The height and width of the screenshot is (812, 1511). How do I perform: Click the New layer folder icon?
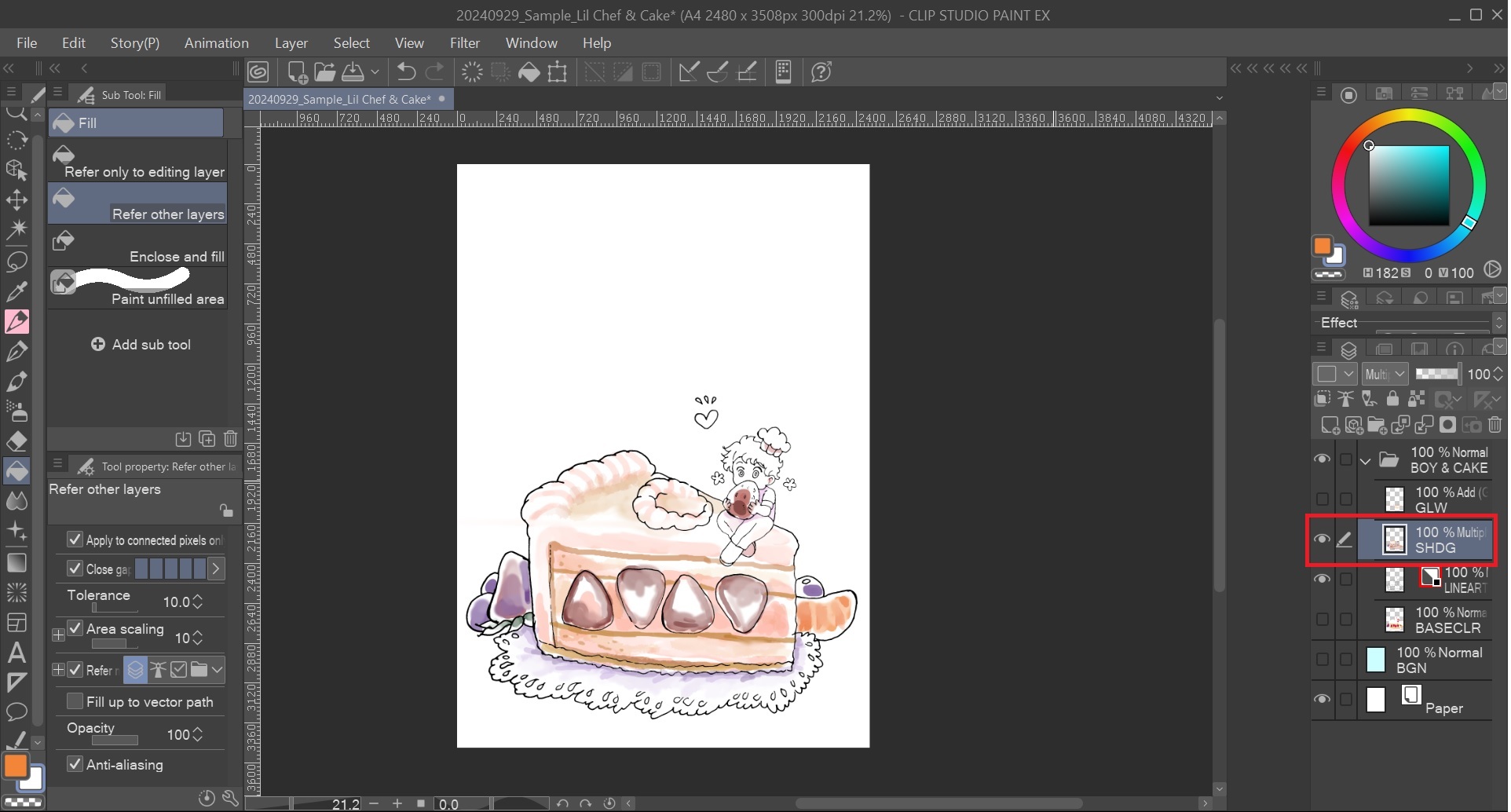click(1377, 425)
